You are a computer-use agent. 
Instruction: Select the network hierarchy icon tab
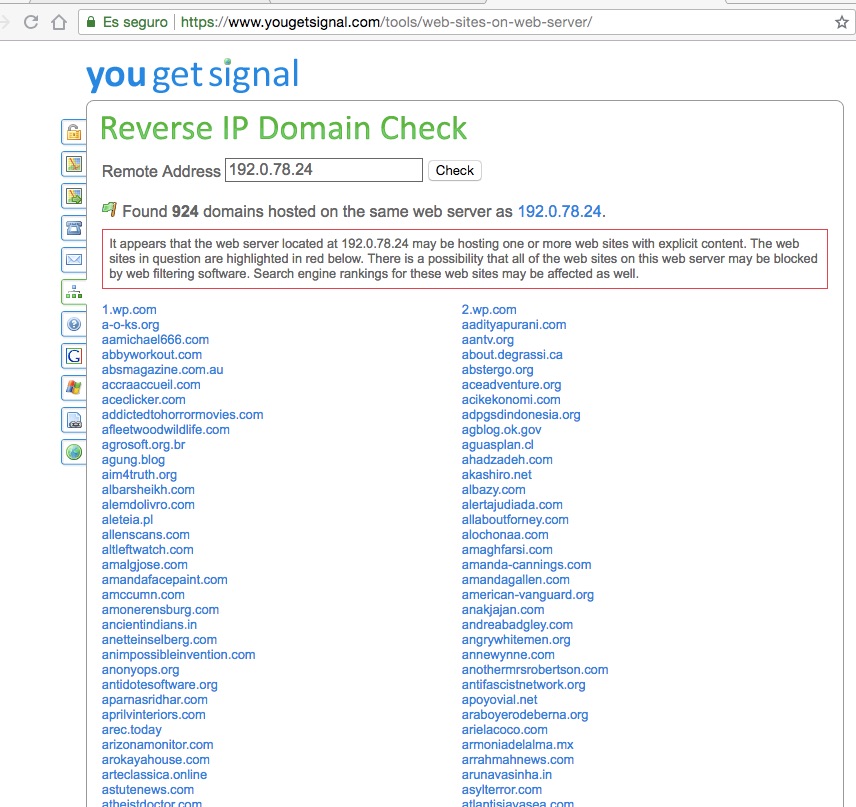click(x=73, y=292)
